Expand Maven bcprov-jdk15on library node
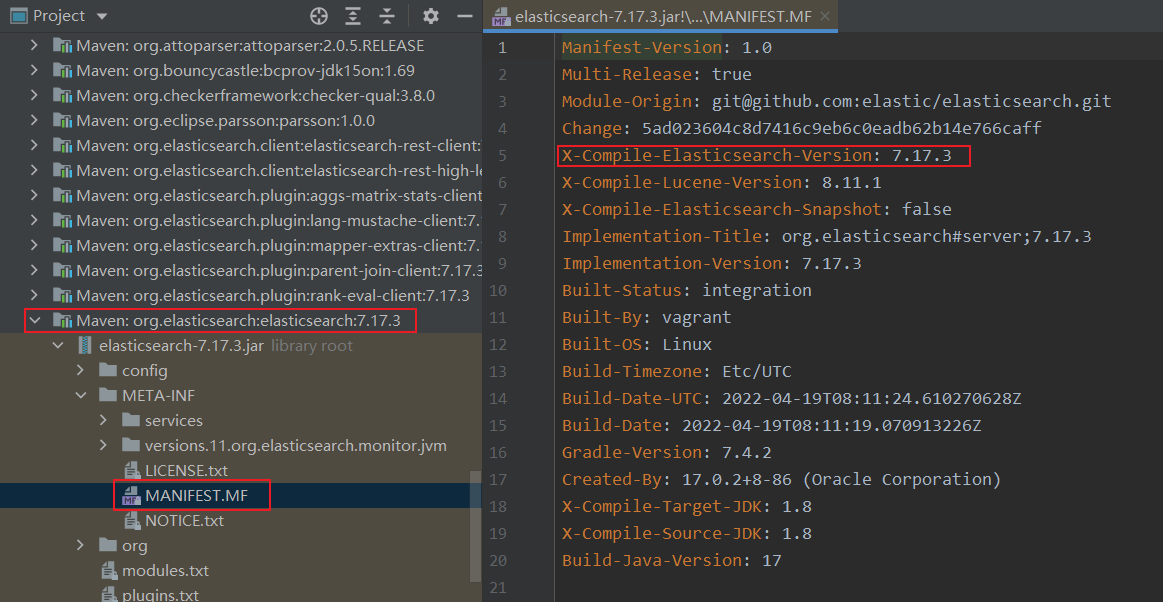 33,71
